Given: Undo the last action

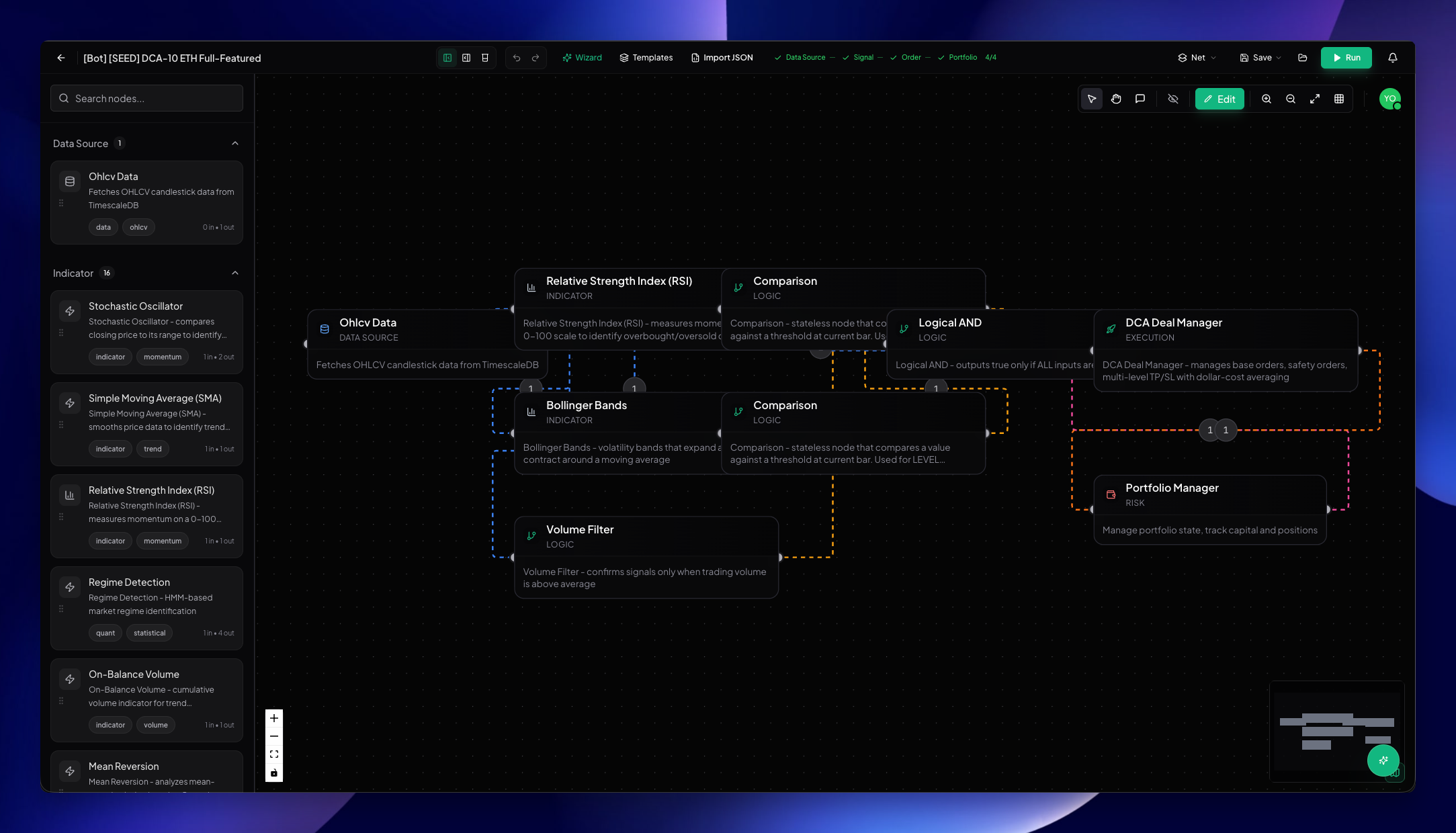Looking at the screenshot, I should pyautogui.click(x=517, y=58).
